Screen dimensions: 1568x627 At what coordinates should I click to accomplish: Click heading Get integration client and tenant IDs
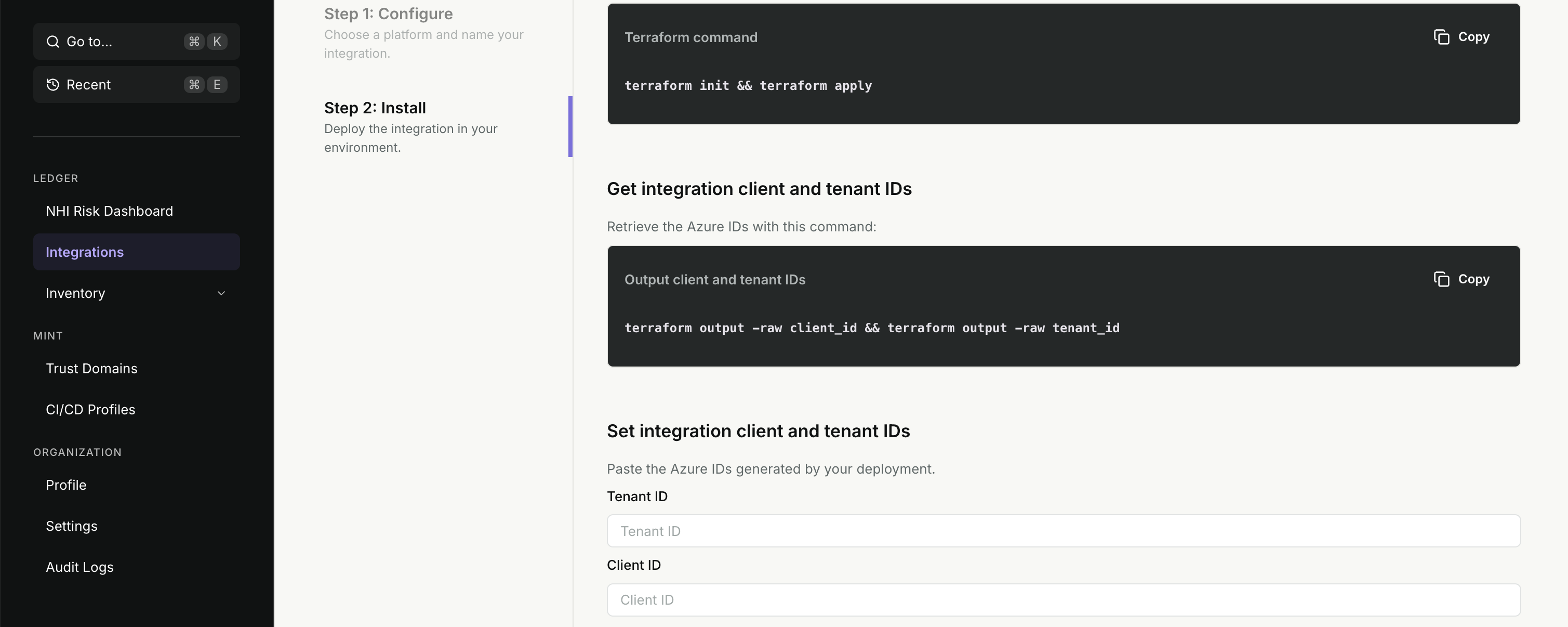coord(759,189)
